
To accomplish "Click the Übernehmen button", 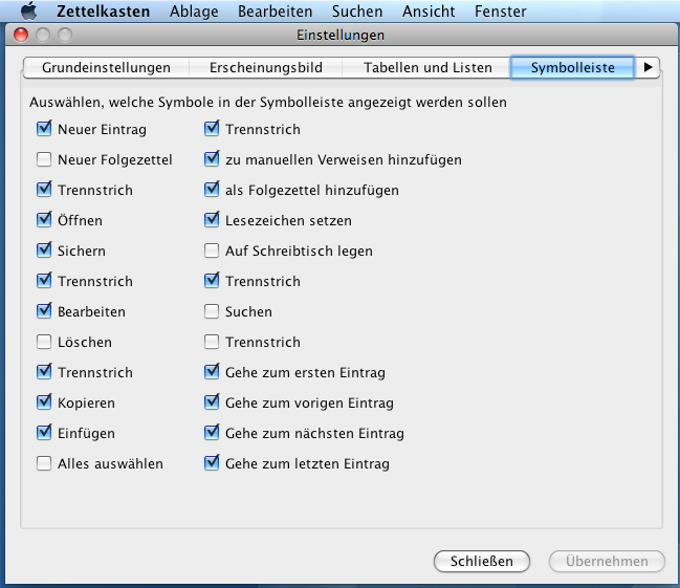I will [x=607, y=561].
